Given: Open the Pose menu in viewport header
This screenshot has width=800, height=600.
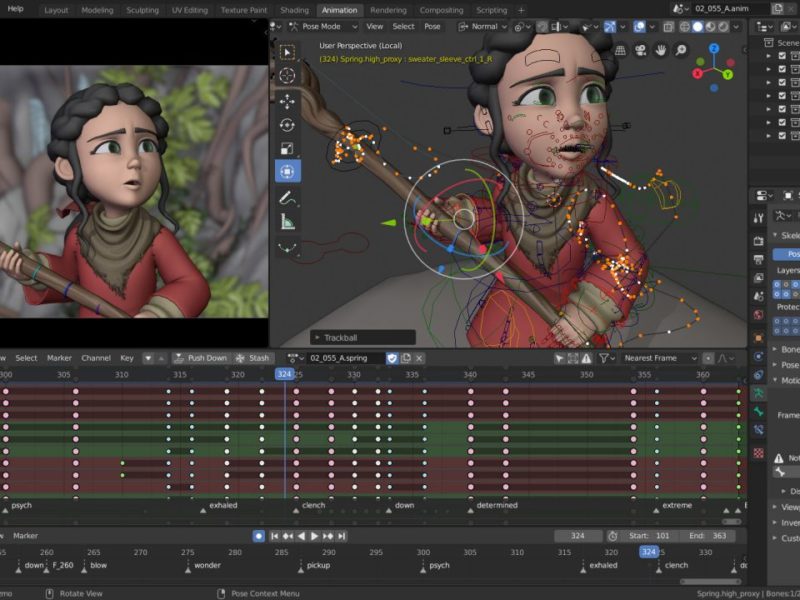Looking at the screenshot, I should point(432,27).
